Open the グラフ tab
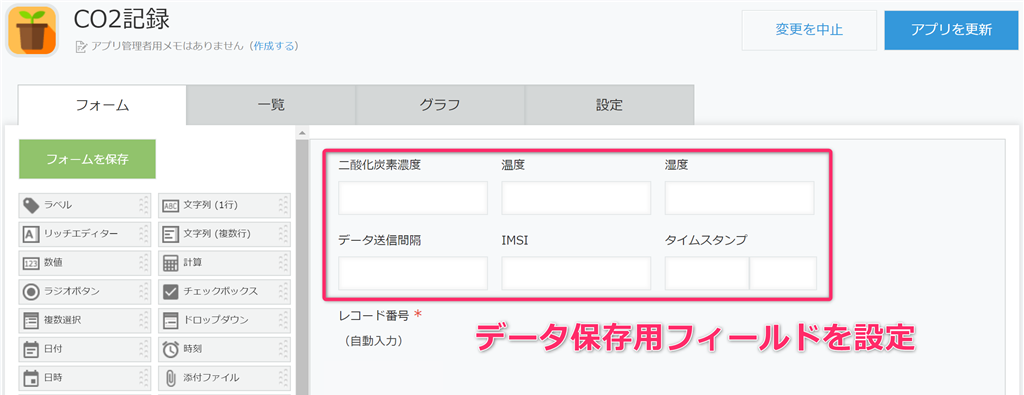1024x395 pixels. point(440,104)
